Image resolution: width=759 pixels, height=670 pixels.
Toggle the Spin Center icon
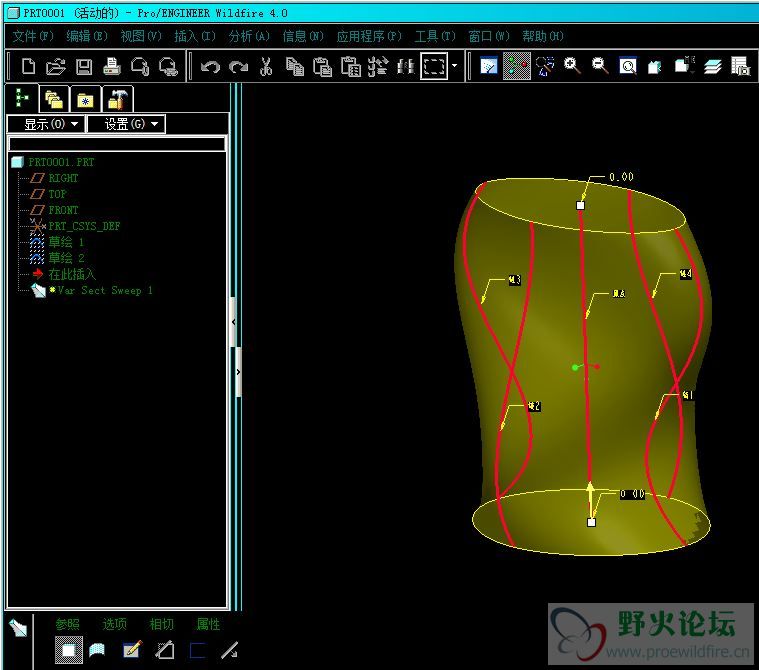(516, 66)
